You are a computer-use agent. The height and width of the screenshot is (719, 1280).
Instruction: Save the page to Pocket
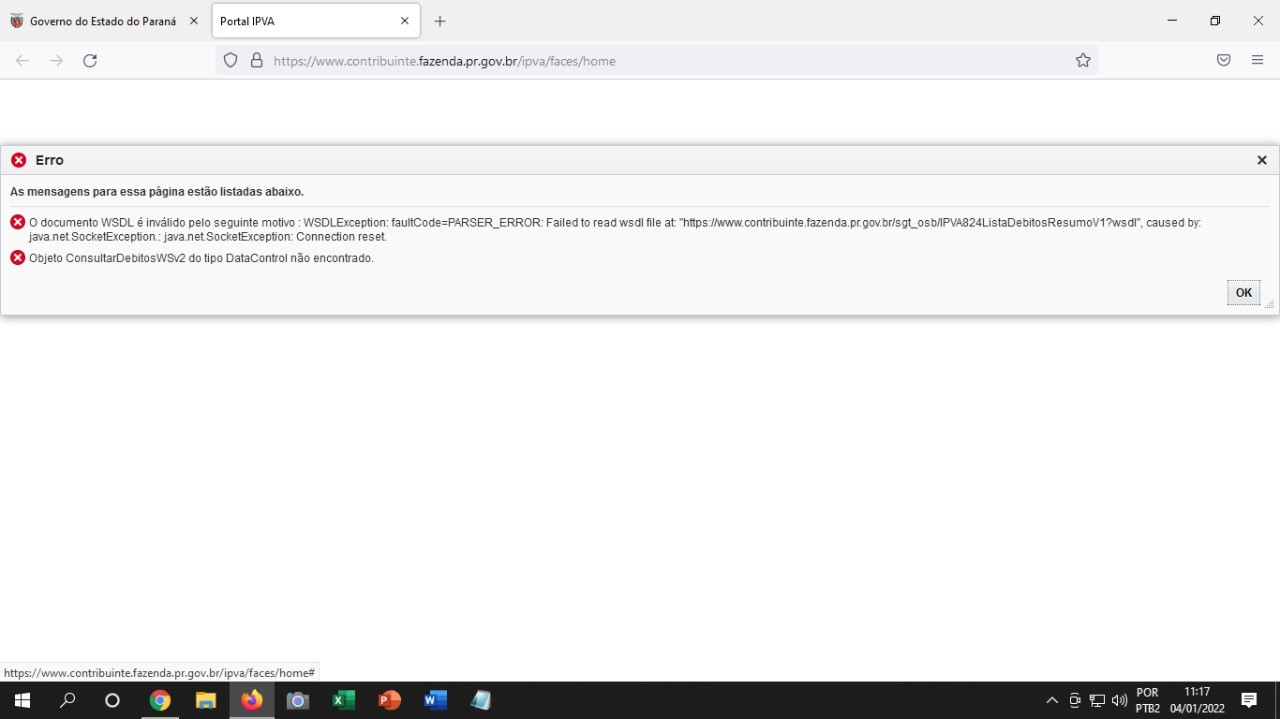[1222, 60]
